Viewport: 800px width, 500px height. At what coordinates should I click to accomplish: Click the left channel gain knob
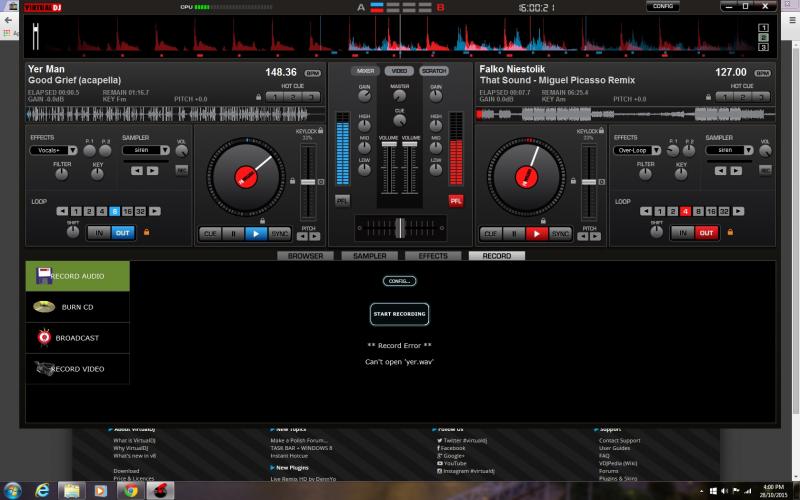pyautogui.click(x=364, y=96)
